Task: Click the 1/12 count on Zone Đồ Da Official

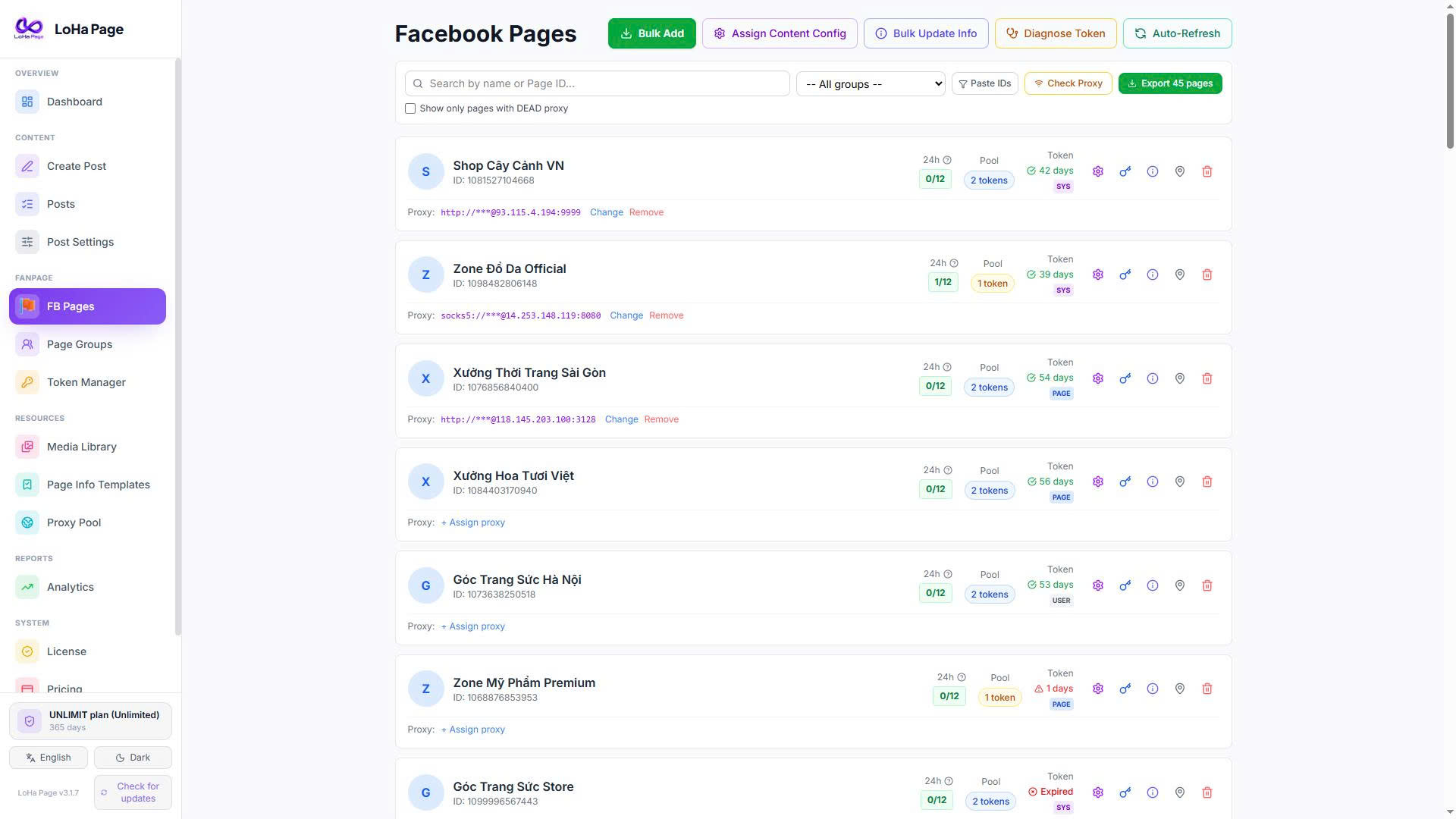Action: 943,282
